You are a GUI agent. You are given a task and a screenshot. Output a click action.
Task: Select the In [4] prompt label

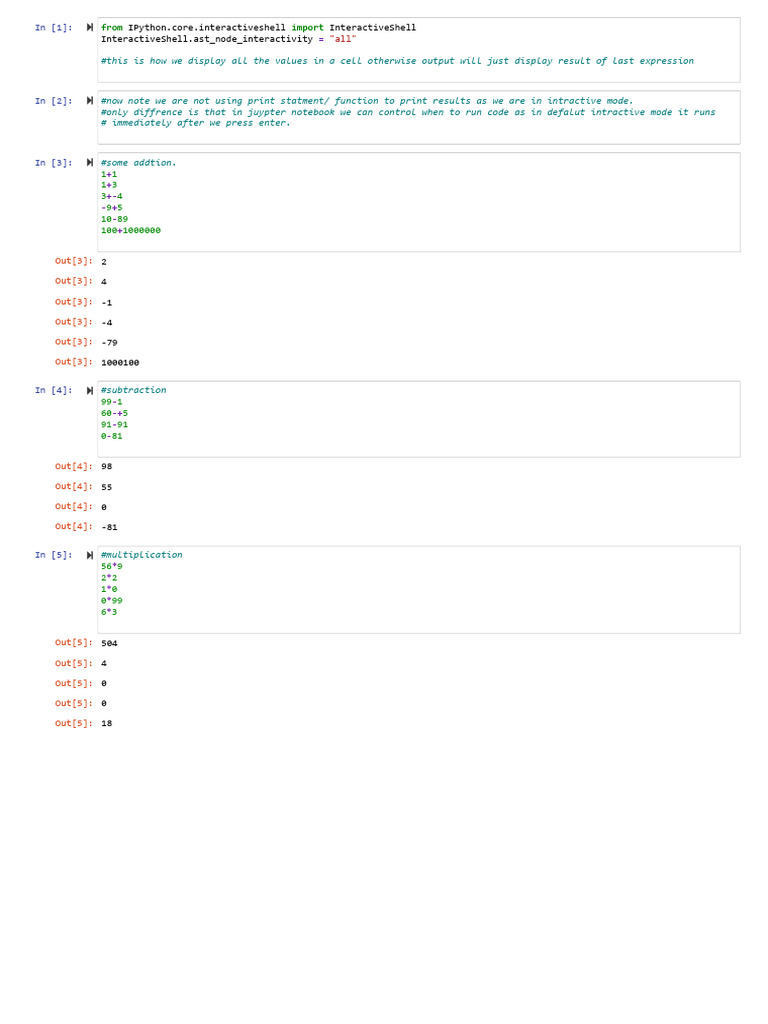(54, 391)
